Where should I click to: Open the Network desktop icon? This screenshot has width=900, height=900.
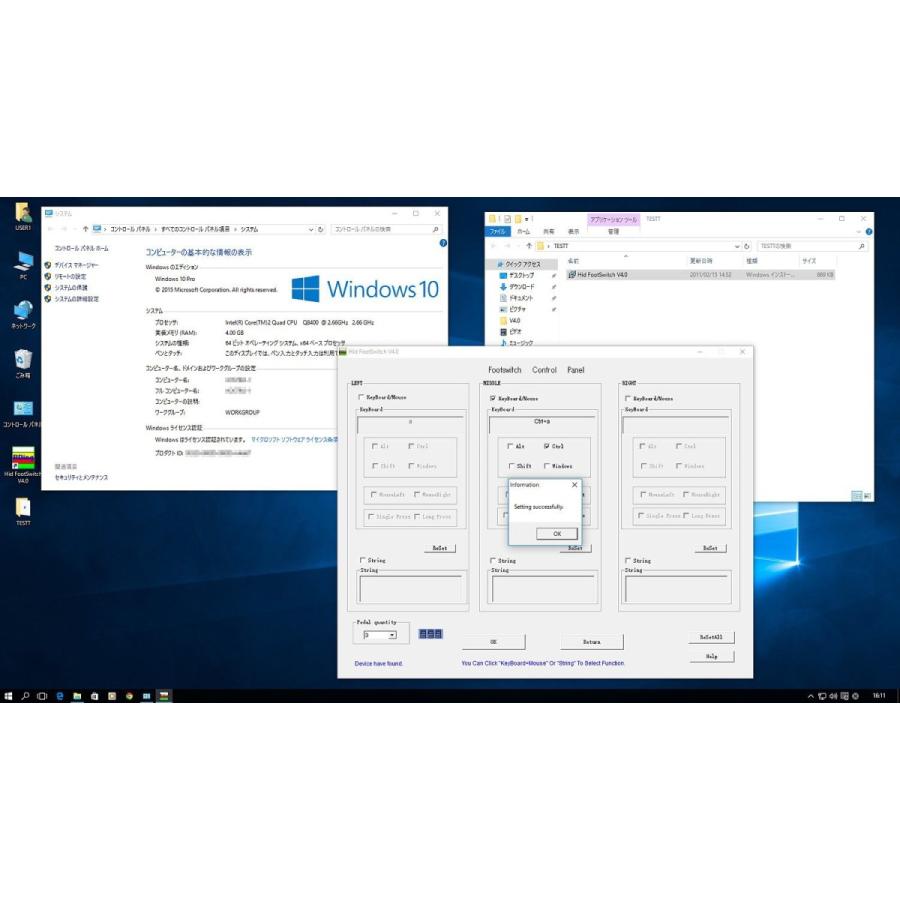(22, 311)
